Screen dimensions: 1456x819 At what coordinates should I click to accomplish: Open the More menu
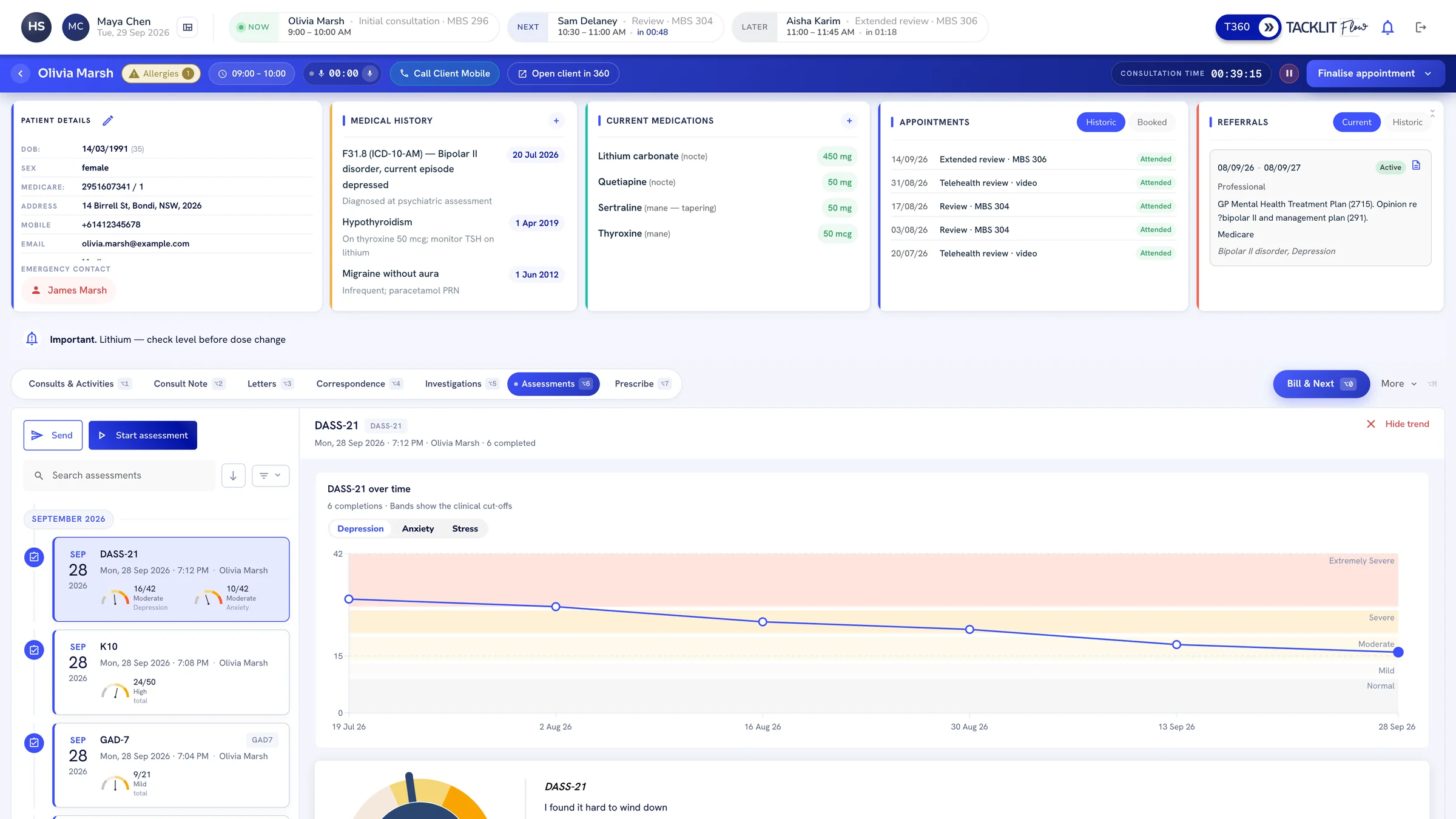1398,384
